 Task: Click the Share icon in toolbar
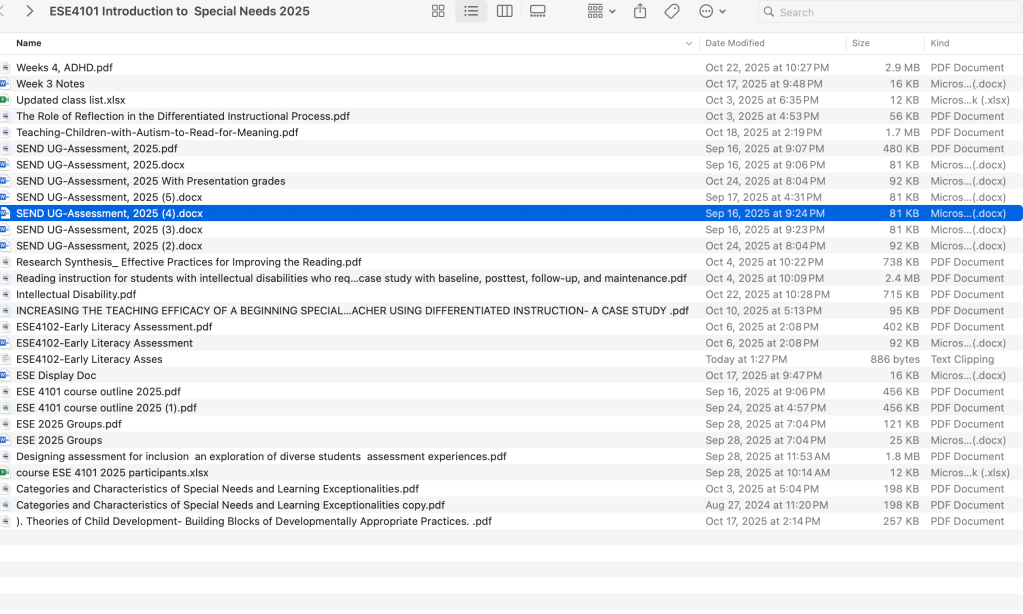640,11
